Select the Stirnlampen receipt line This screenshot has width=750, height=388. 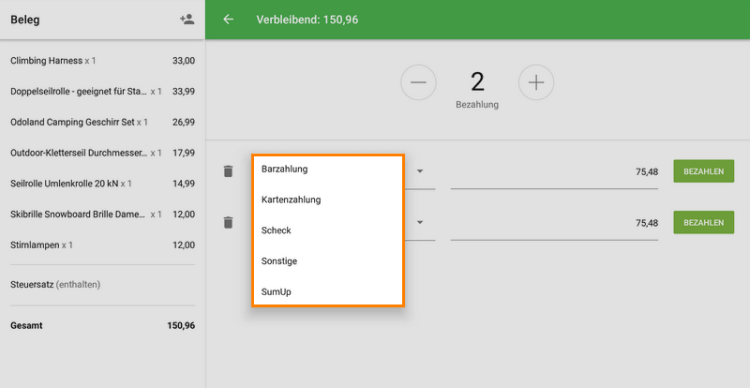pos(102,245)
